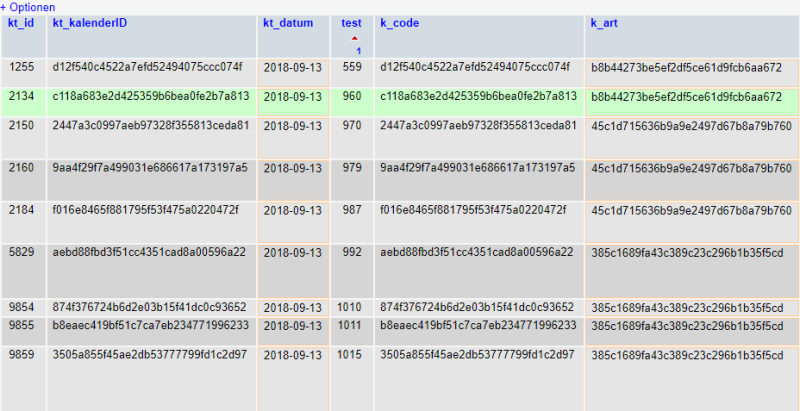The width and height of the screenshot is (800, 411).
Task: Click the kt_datum cell in row 9855
Action: [x=292, y=326]
